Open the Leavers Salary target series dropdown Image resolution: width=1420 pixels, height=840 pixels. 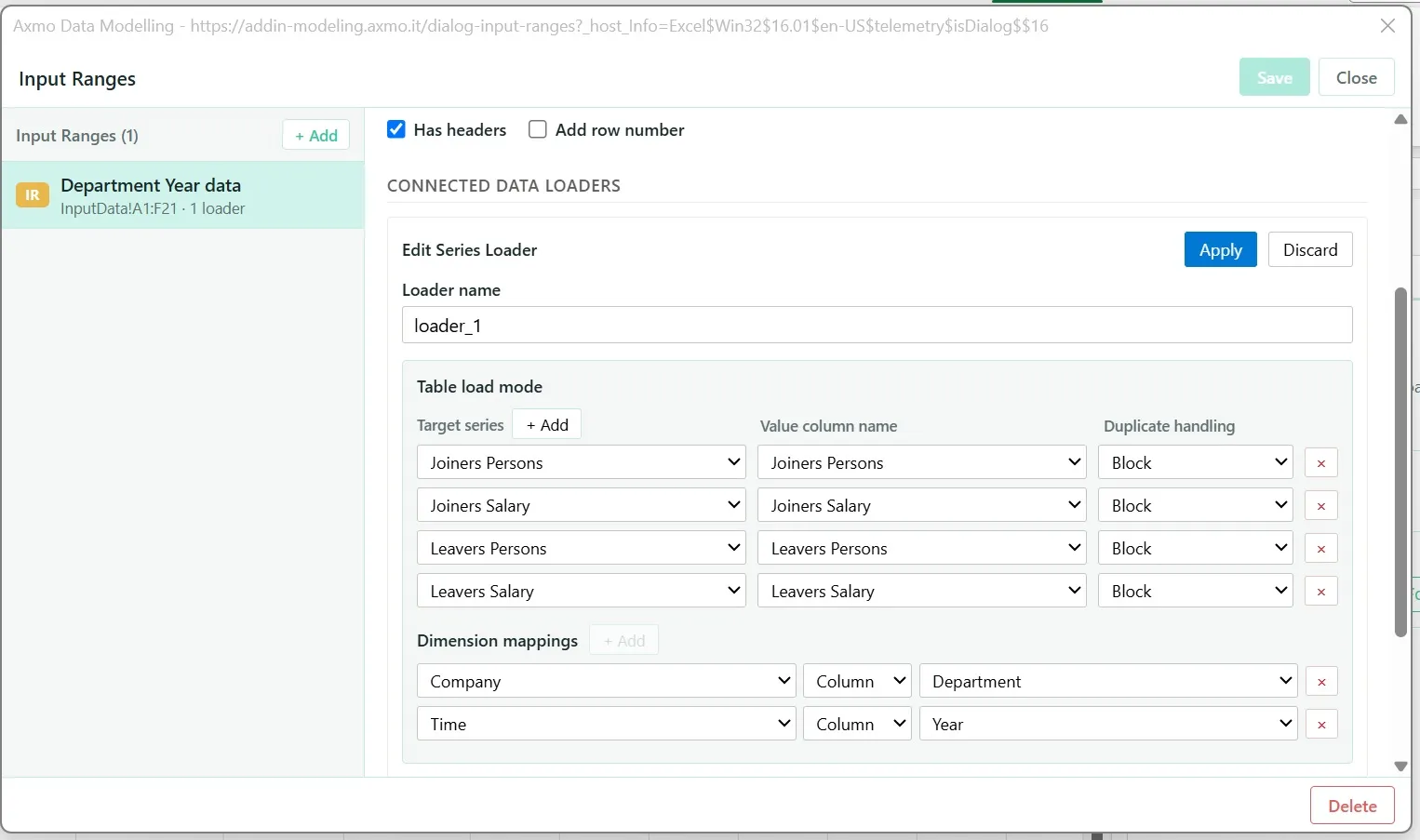582,591
